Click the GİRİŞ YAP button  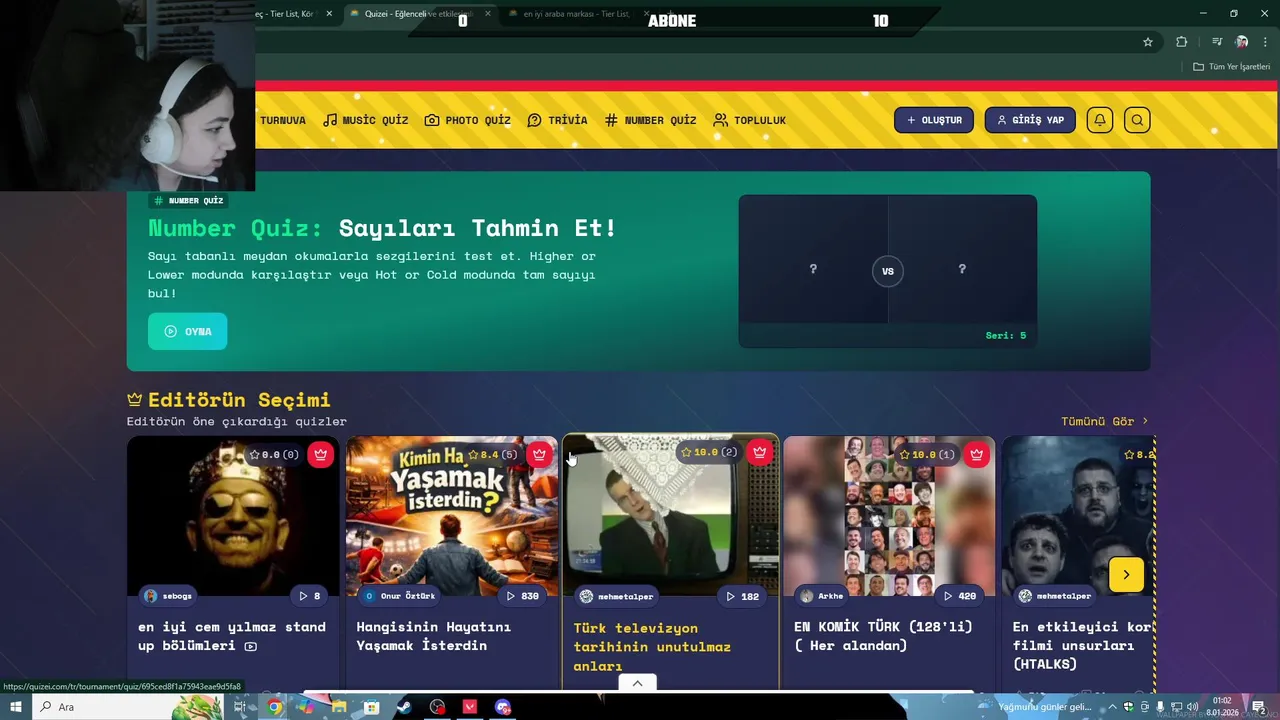pyautogui.click(x=1030, y=120)
